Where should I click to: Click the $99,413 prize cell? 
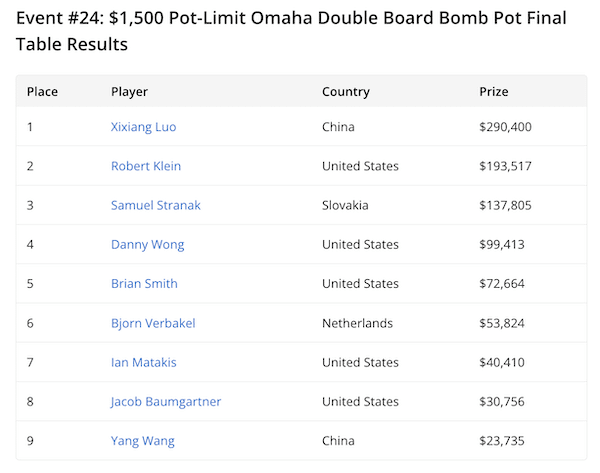point(502,244)
